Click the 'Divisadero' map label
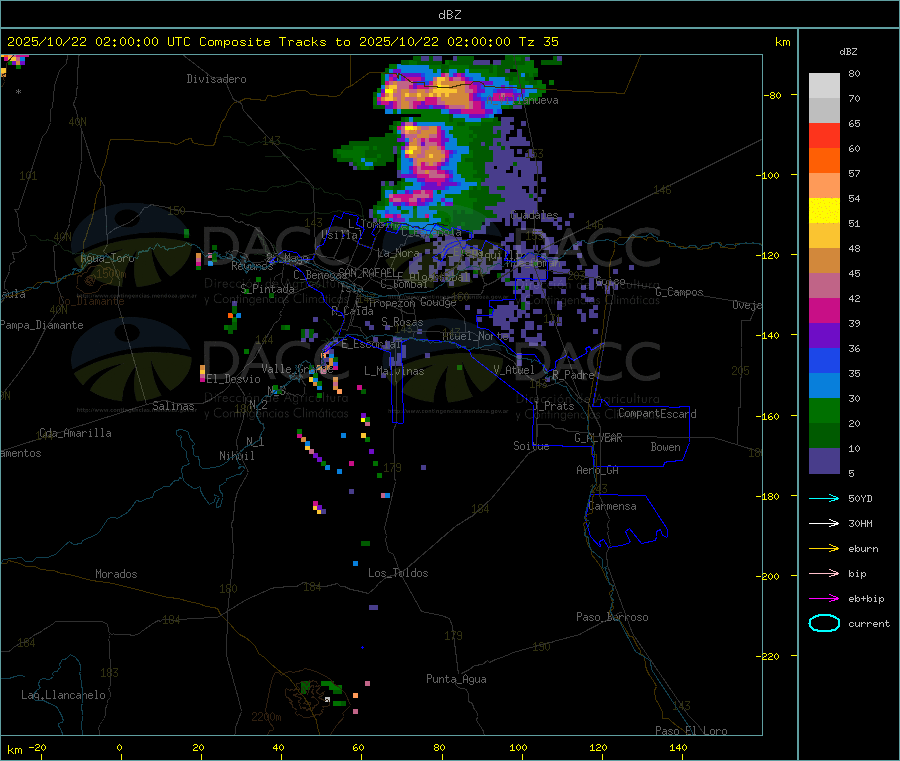900x761 pixels. pos(216,79)
